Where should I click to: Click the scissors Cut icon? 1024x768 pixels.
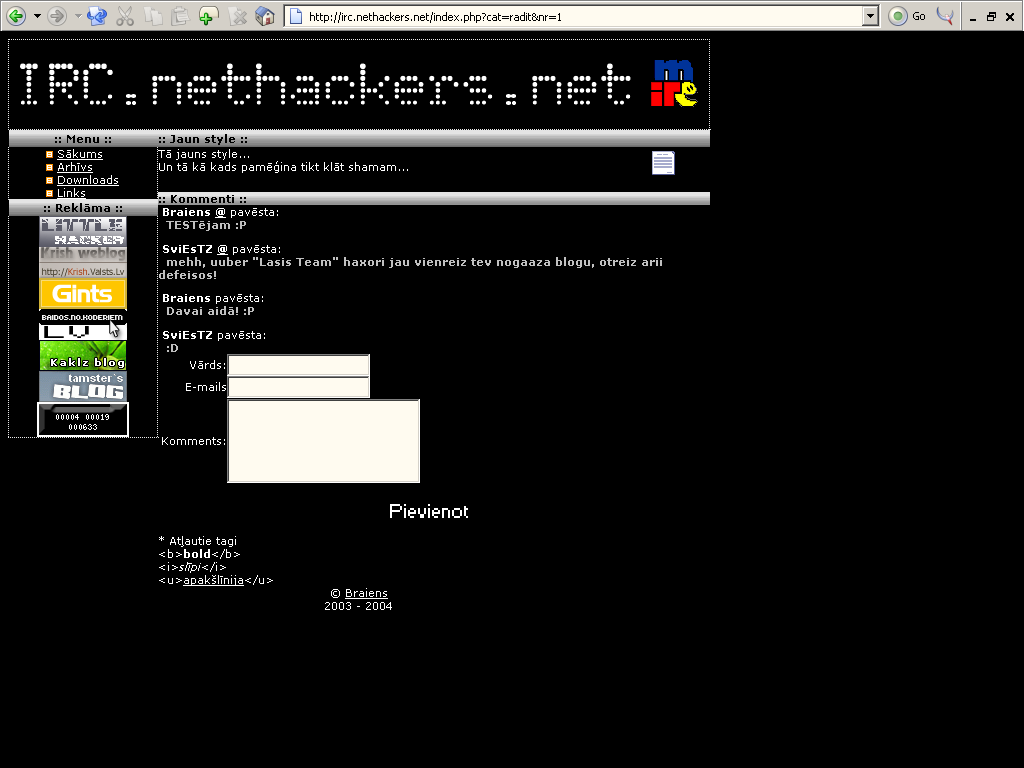click(125, 16)
